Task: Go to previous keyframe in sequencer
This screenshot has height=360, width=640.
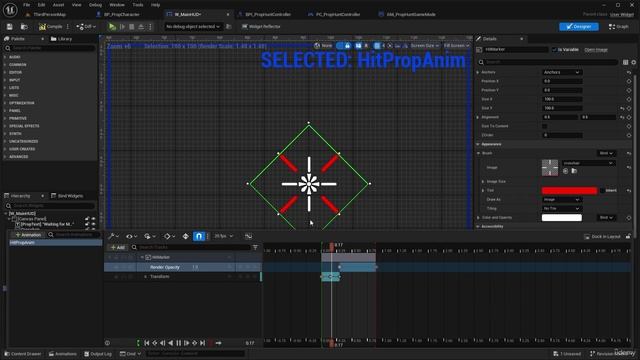Action: [x=155, y=343]
